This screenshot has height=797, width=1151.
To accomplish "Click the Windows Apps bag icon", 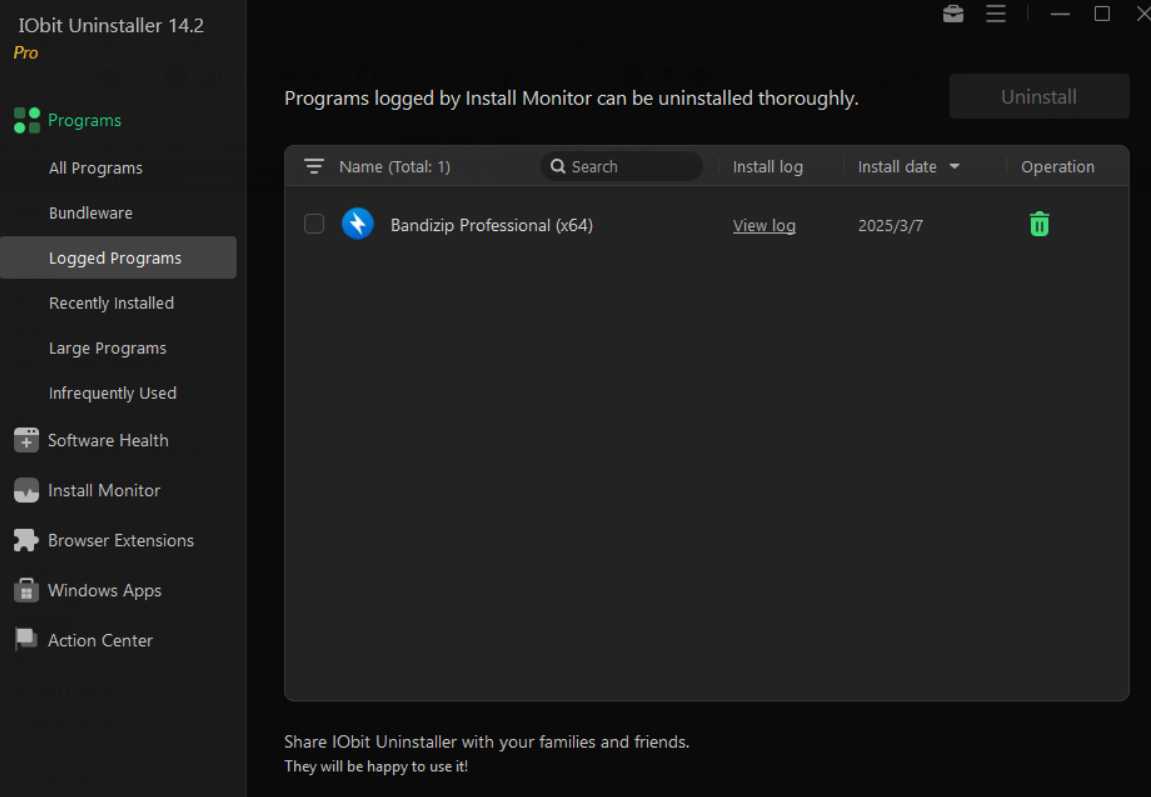I will [26, 590].
